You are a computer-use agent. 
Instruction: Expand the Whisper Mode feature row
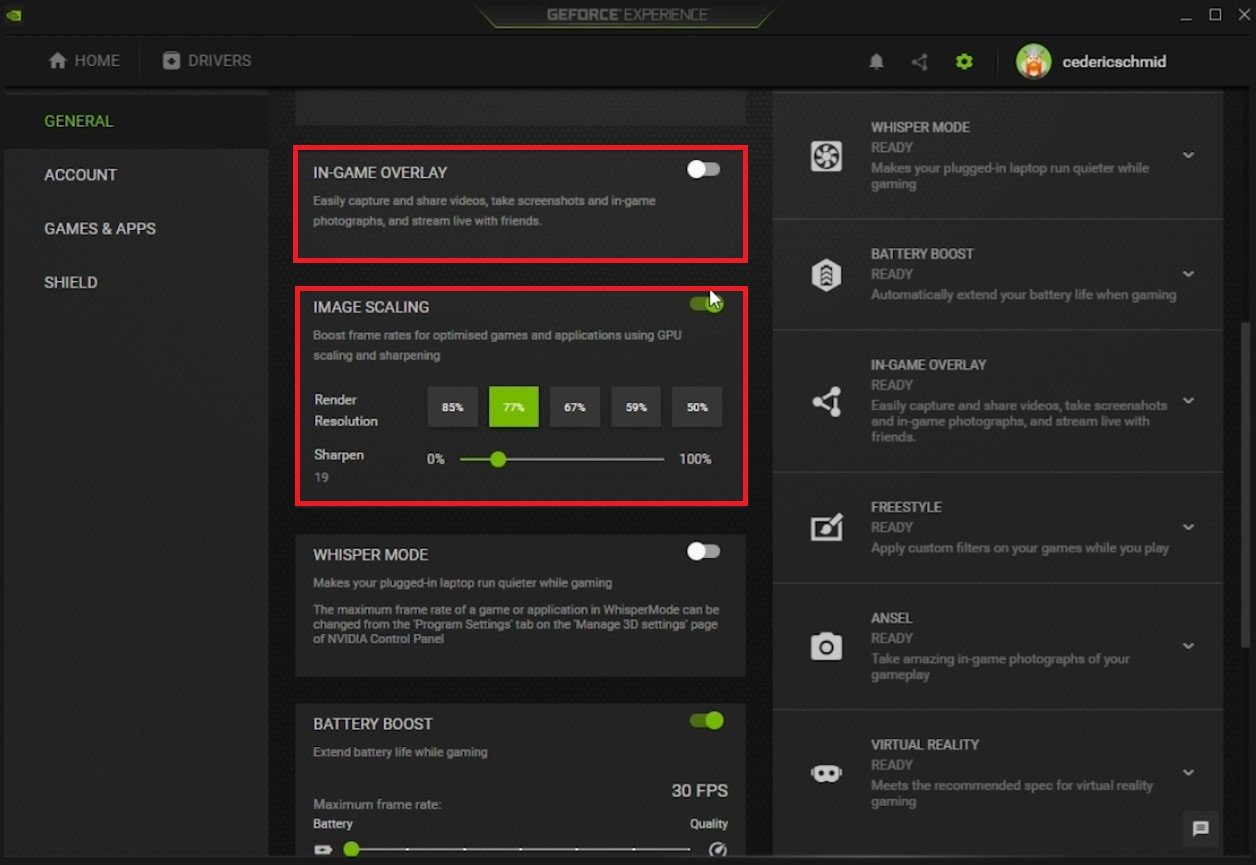click(x=1188, y=156)
